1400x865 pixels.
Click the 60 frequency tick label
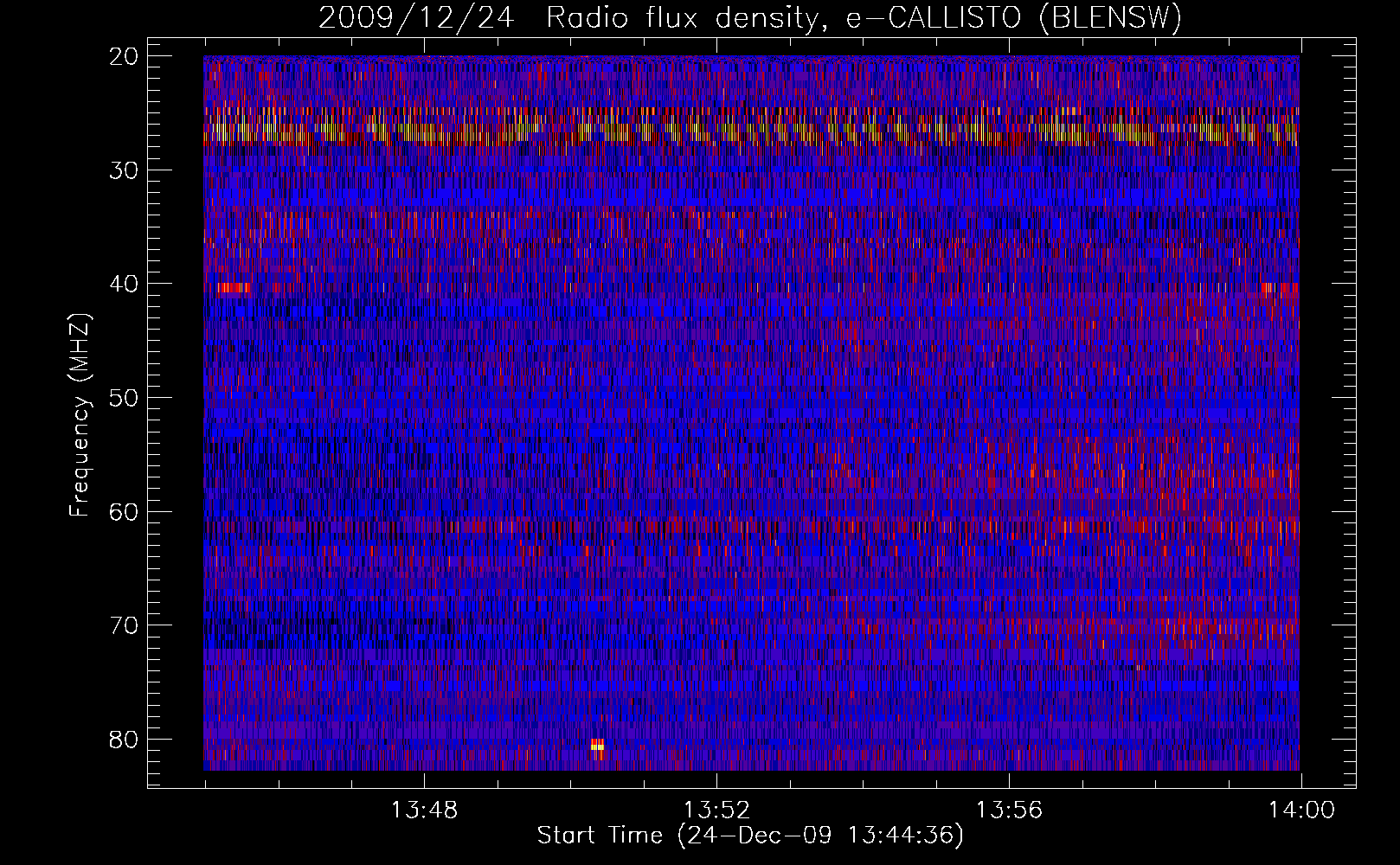[x=125, y=511]
